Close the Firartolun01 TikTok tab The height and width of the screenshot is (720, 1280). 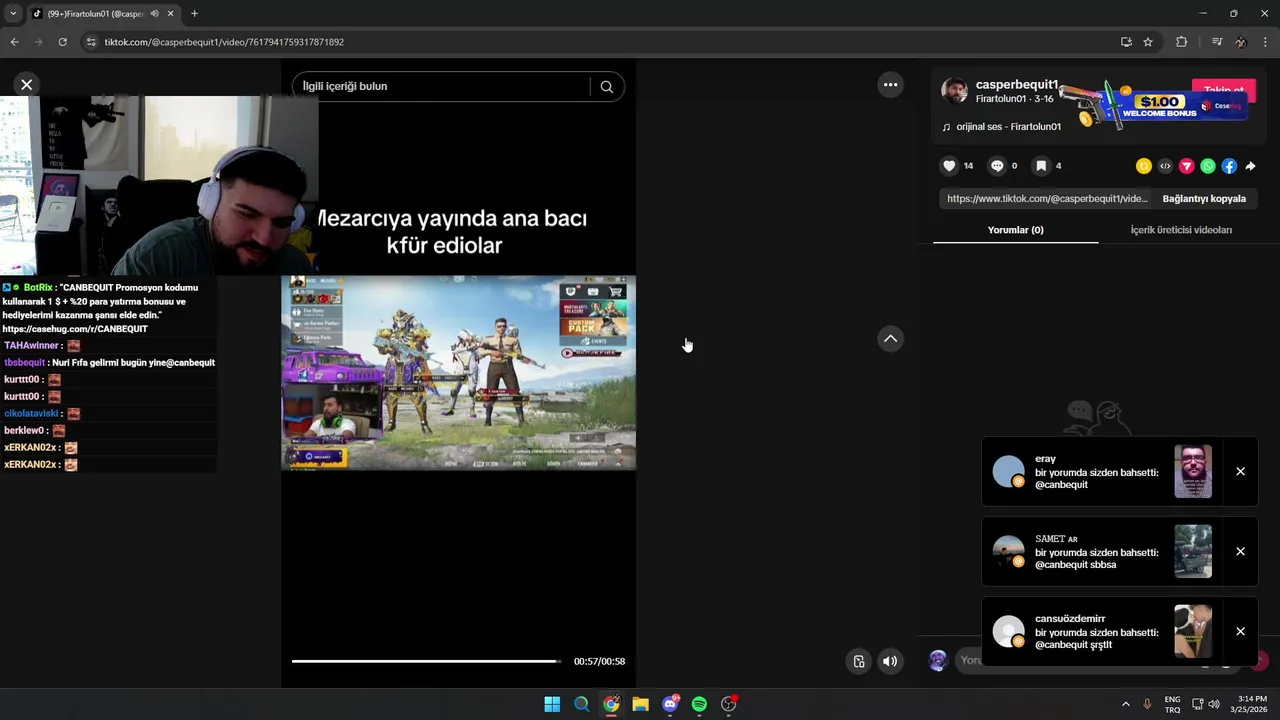171,14
